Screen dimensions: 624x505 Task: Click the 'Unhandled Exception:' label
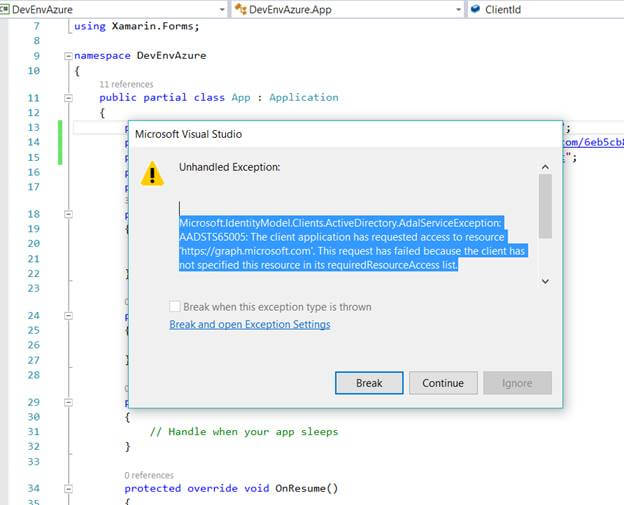[x=229, y=167]
